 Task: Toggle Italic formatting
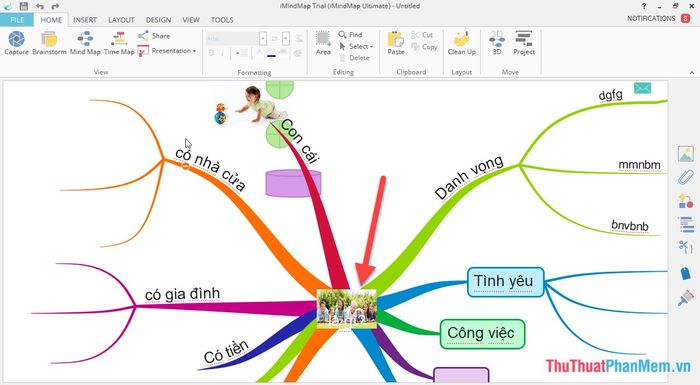point(222,53)
